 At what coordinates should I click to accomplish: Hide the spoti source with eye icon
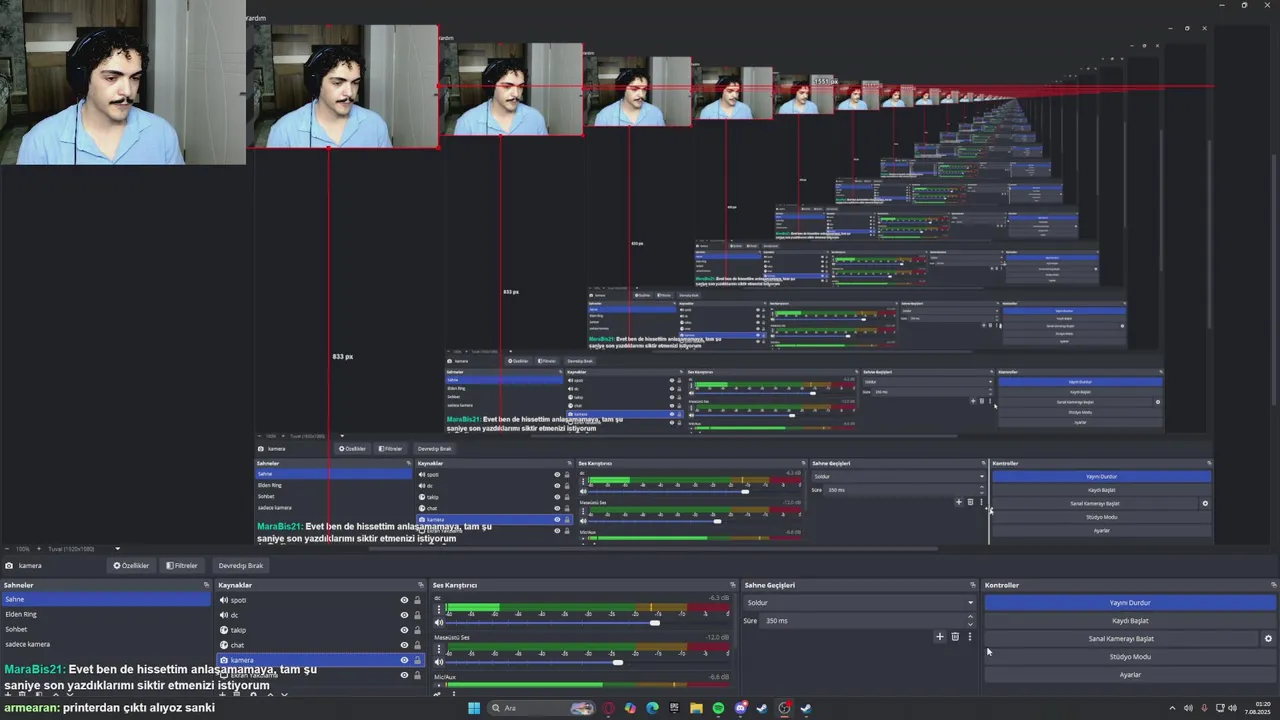click(404, 600)
